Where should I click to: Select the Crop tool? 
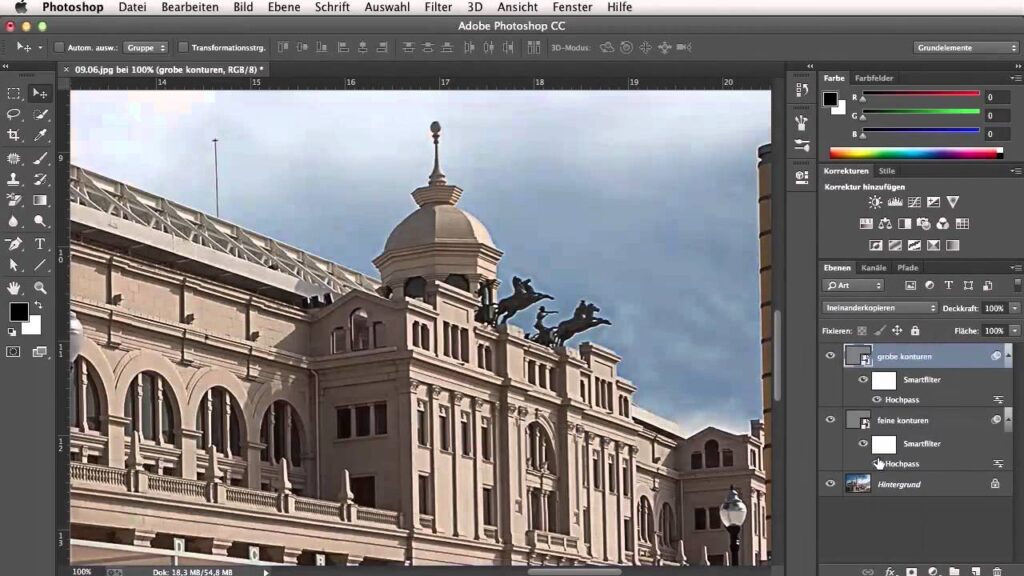tap(14, 135)
